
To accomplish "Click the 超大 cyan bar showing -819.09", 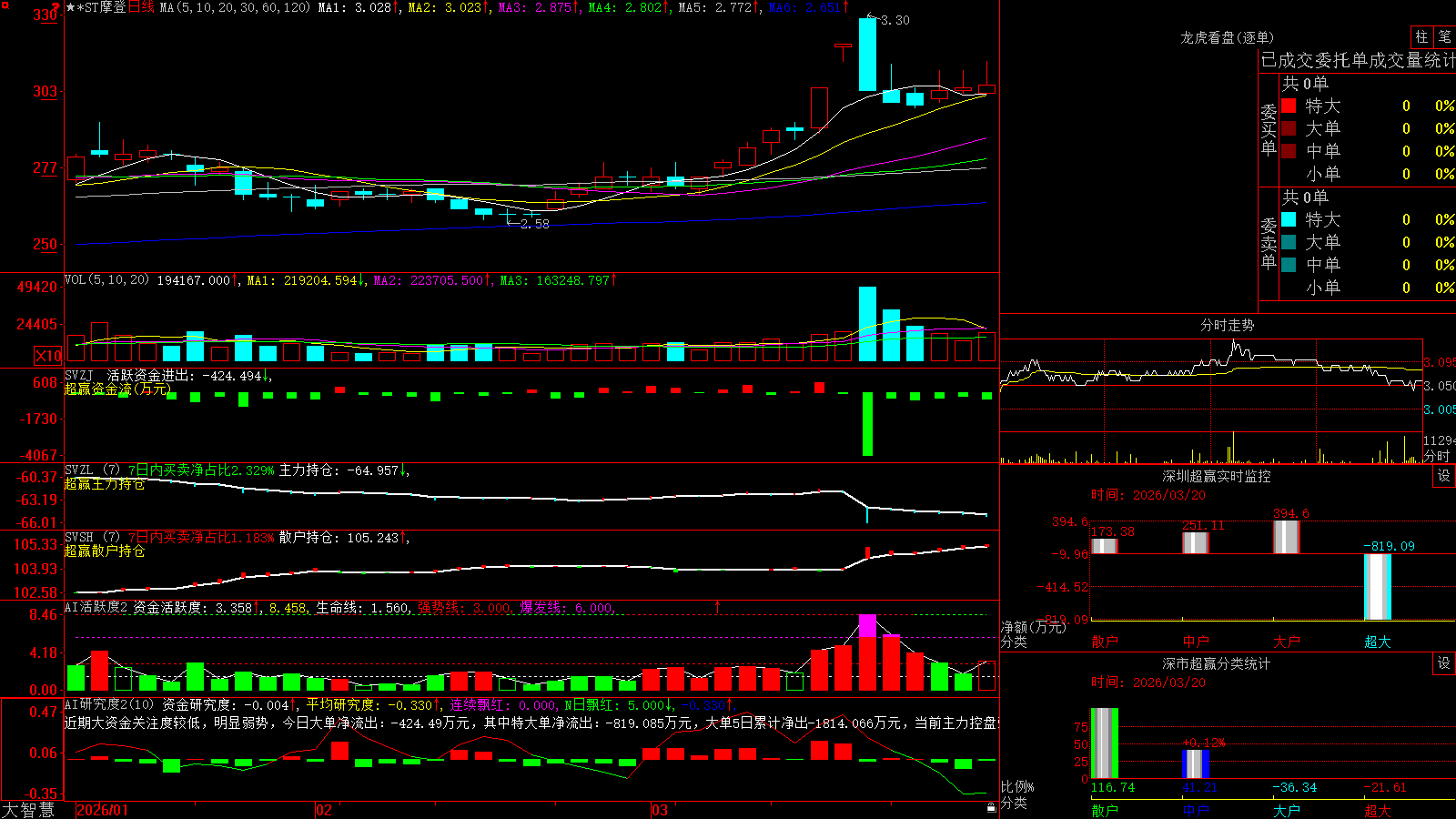I will coord(1377,587).
